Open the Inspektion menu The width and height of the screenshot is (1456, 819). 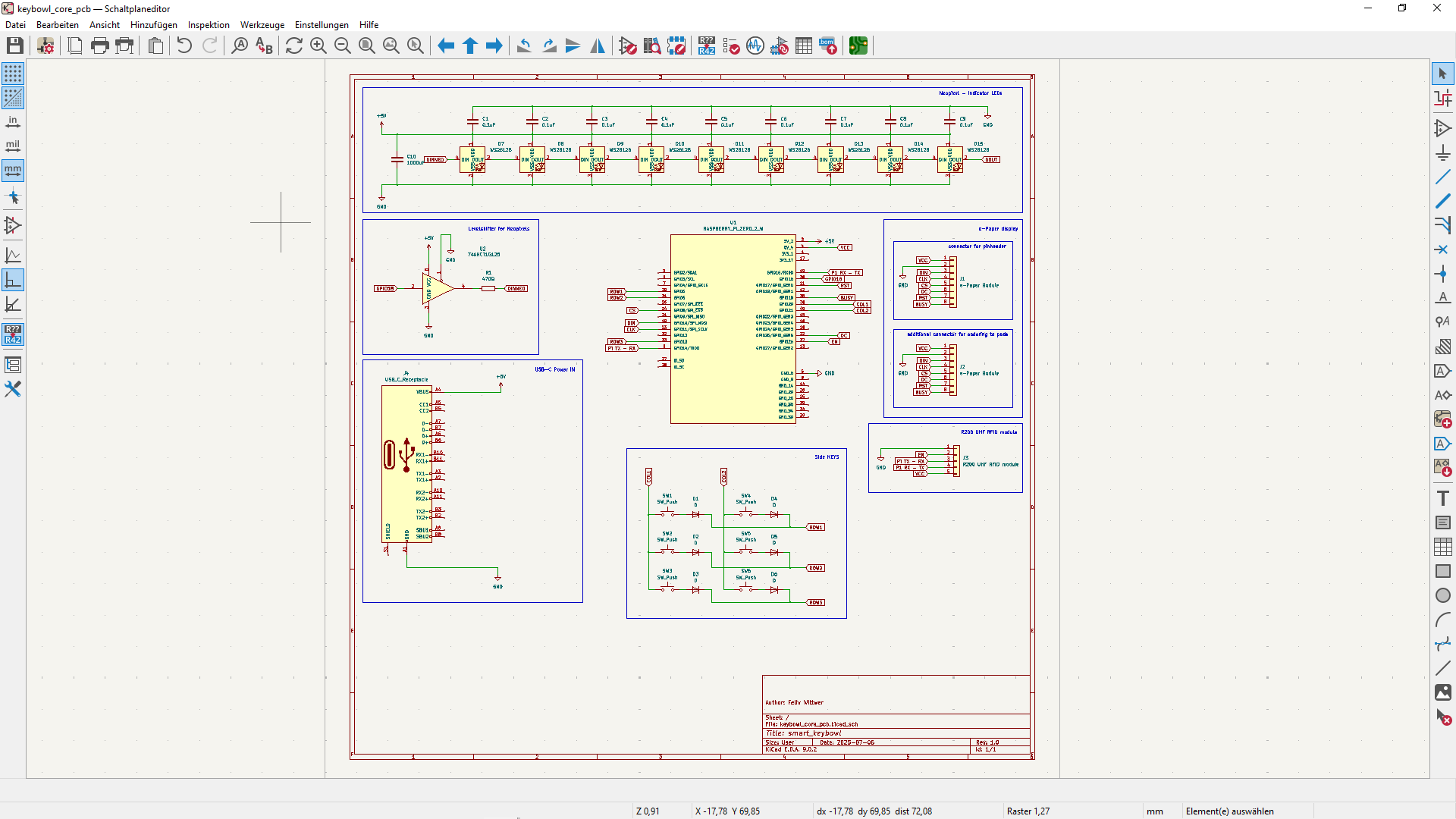click(x=209, y=25)
